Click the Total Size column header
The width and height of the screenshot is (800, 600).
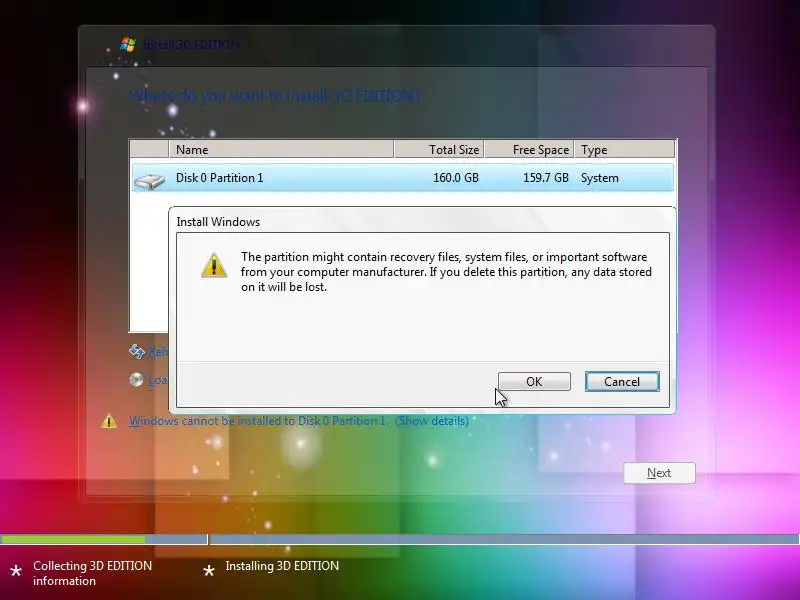tap(439, 149)
